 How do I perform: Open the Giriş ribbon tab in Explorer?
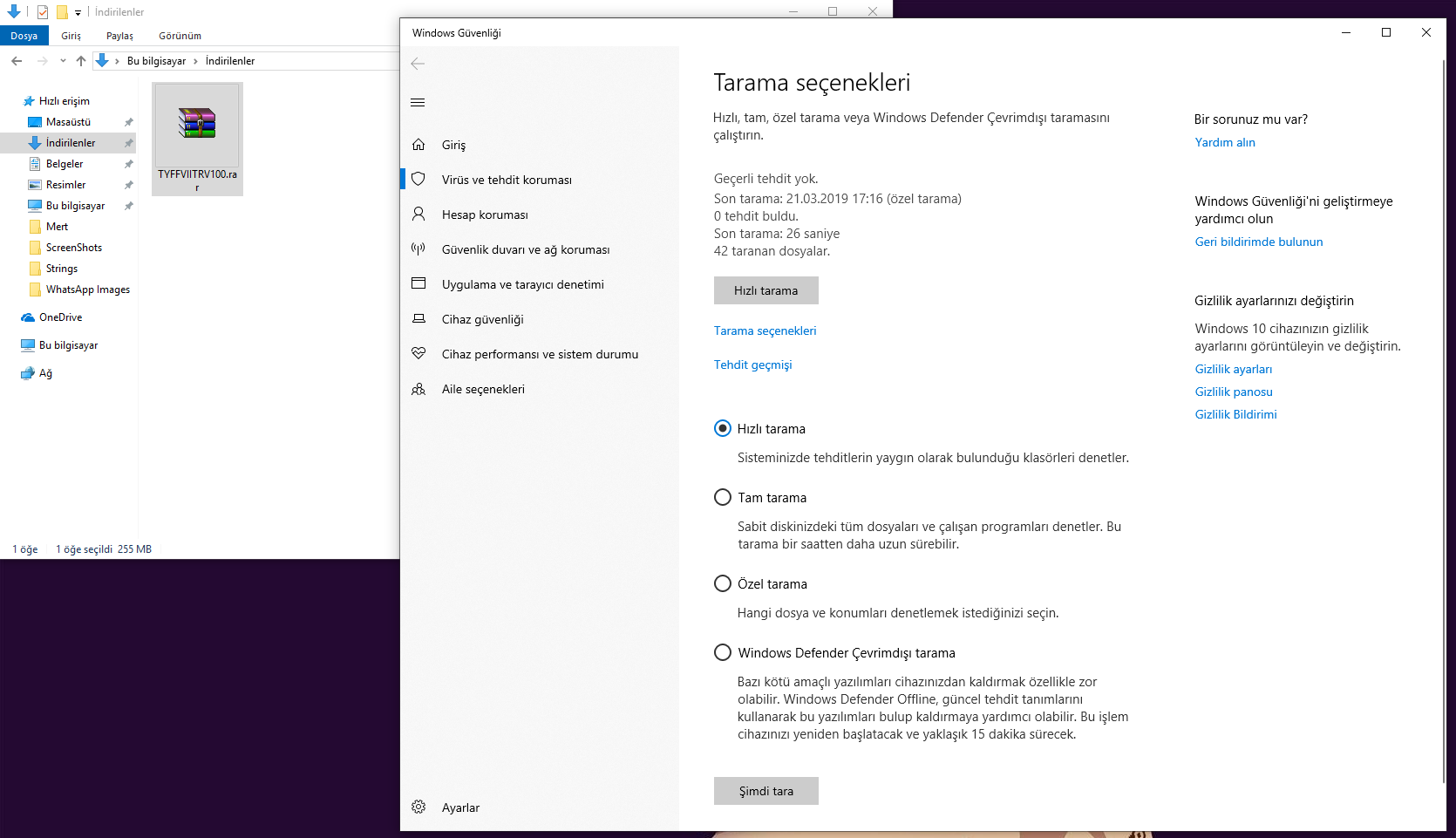pos(71,36)
